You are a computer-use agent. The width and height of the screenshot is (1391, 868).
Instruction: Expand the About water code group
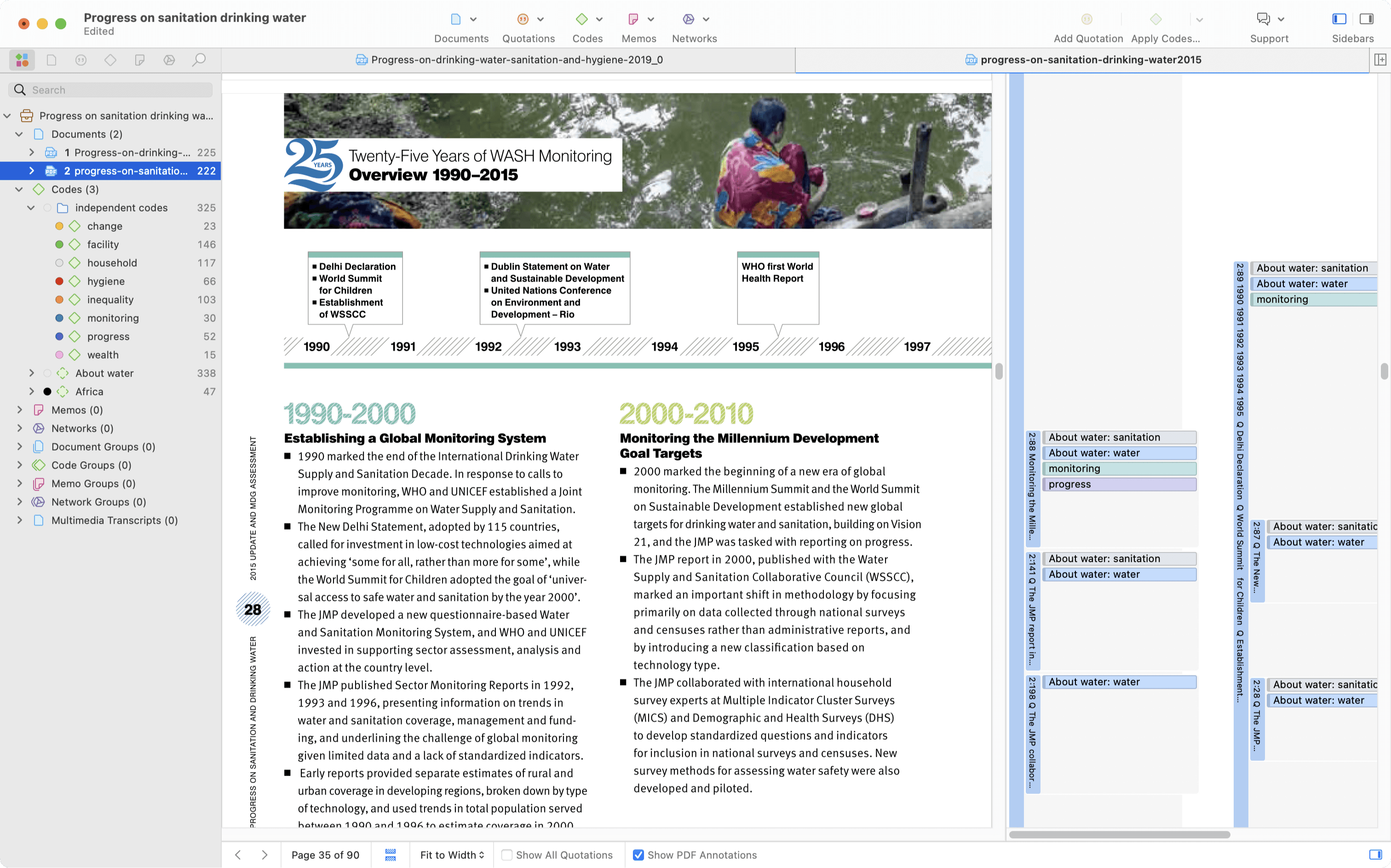pos(32,373)
